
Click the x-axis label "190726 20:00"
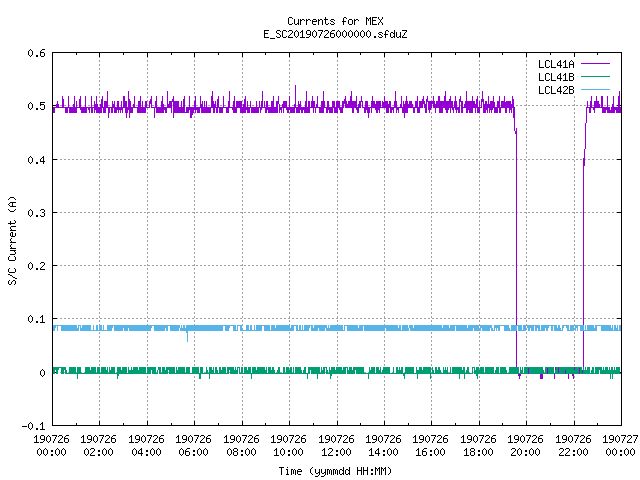[525, 446]
